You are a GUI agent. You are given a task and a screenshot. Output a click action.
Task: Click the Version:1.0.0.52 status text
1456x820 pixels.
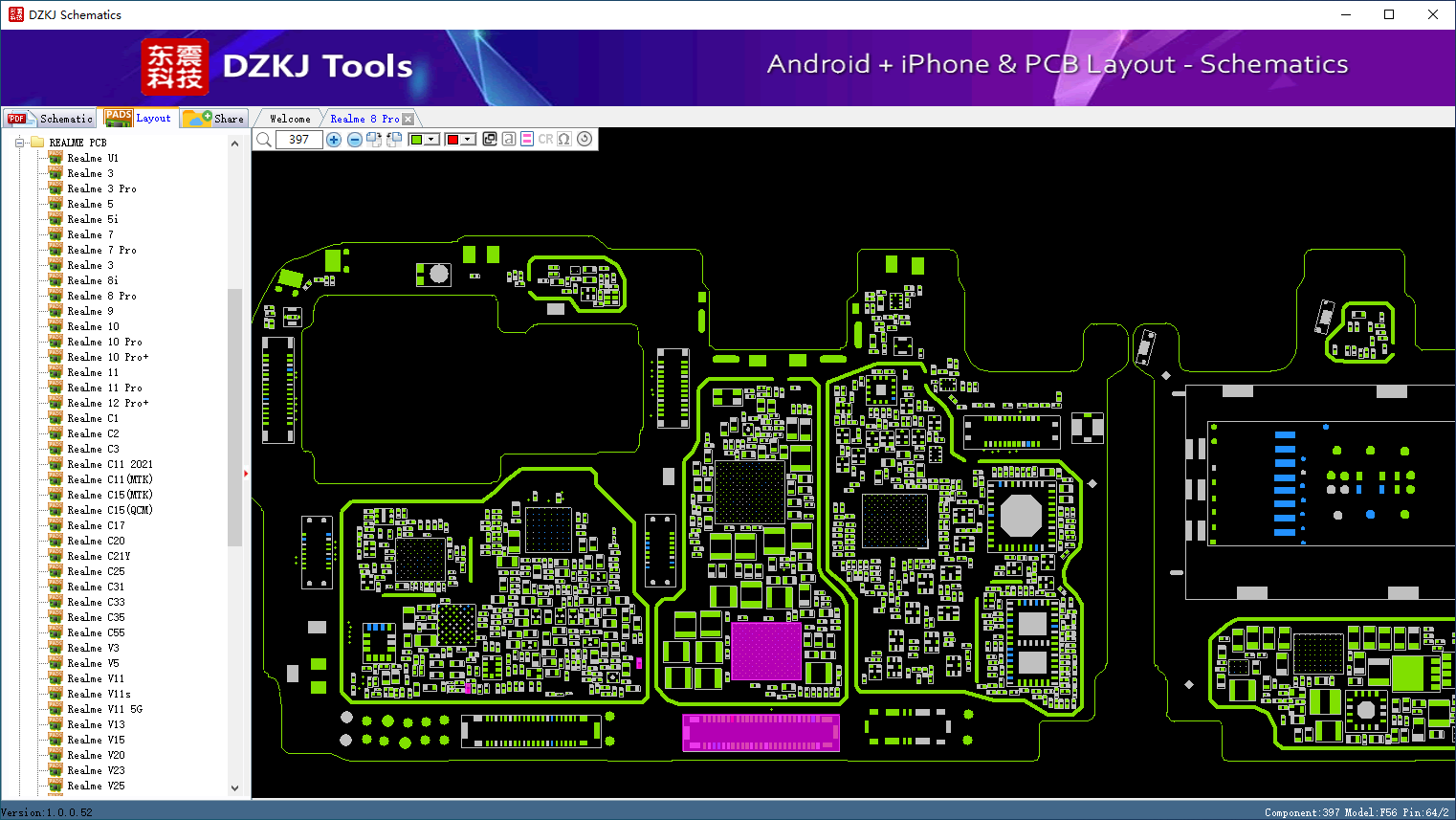(x=47, y=812)
